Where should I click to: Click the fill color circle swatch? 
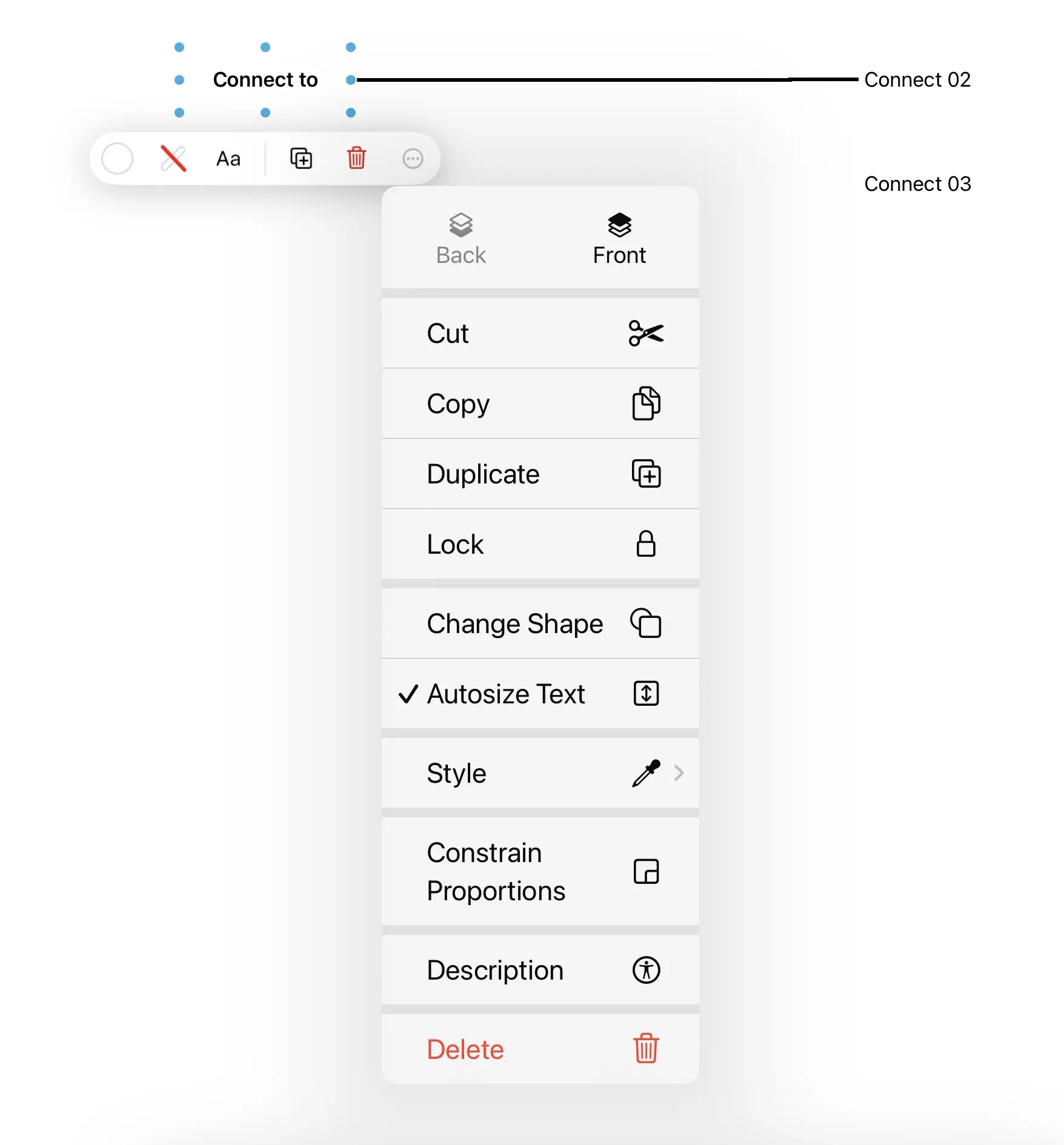pos(117,159)
